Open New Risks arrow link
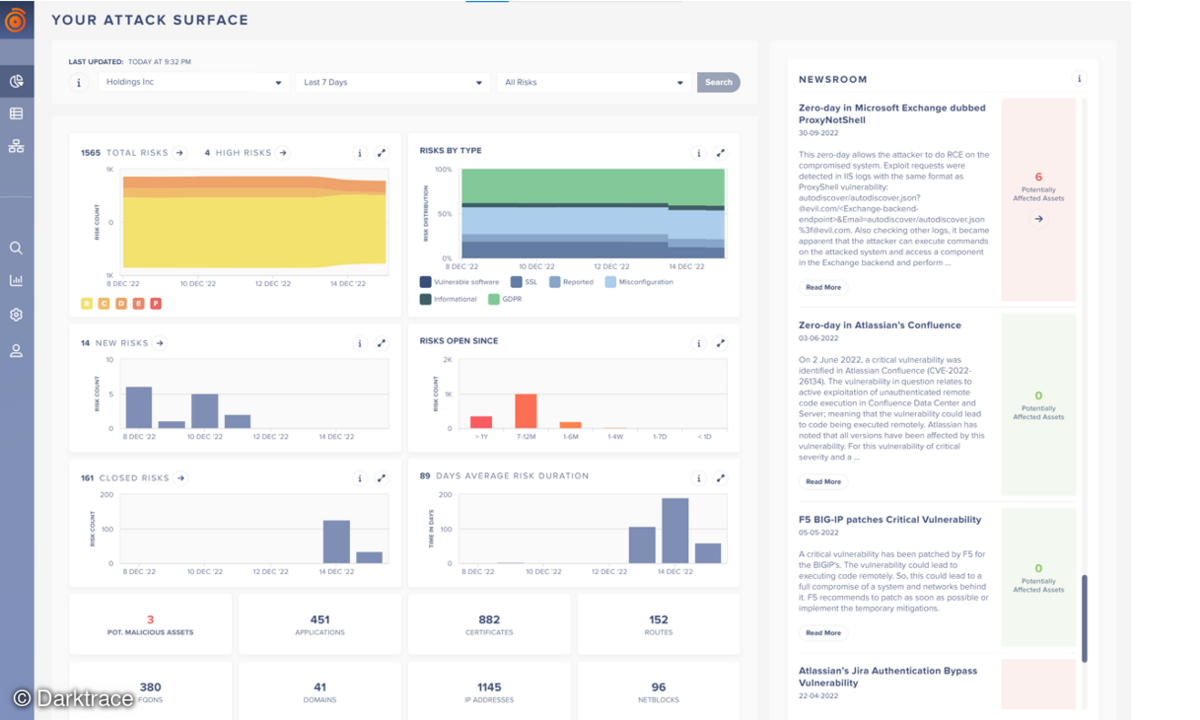Screen dimensions: 1200x720 [x=159, y=343]
